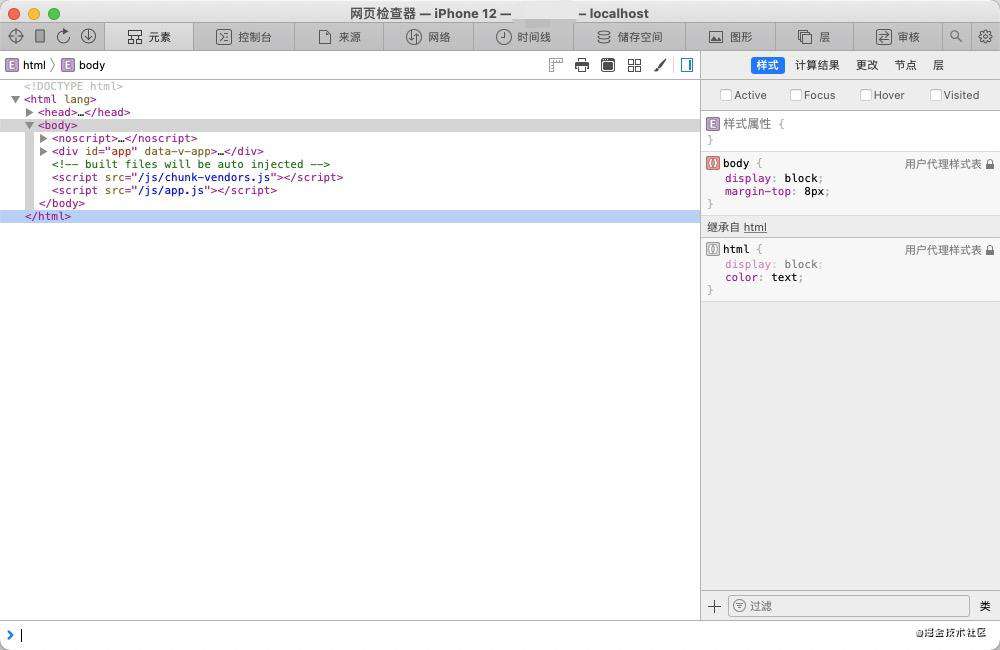
Task: Select the 层 sidebar tab
Action: tap(938, 65)
